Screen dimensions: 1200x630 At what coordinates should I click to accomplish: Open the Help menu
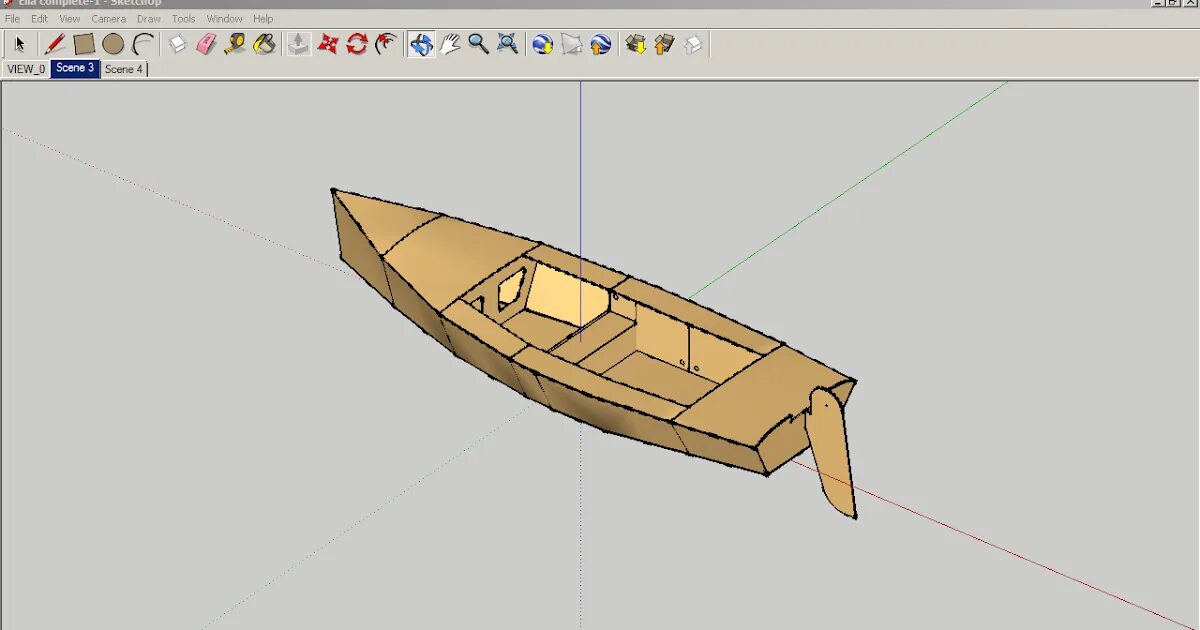(x=263, y=19)
